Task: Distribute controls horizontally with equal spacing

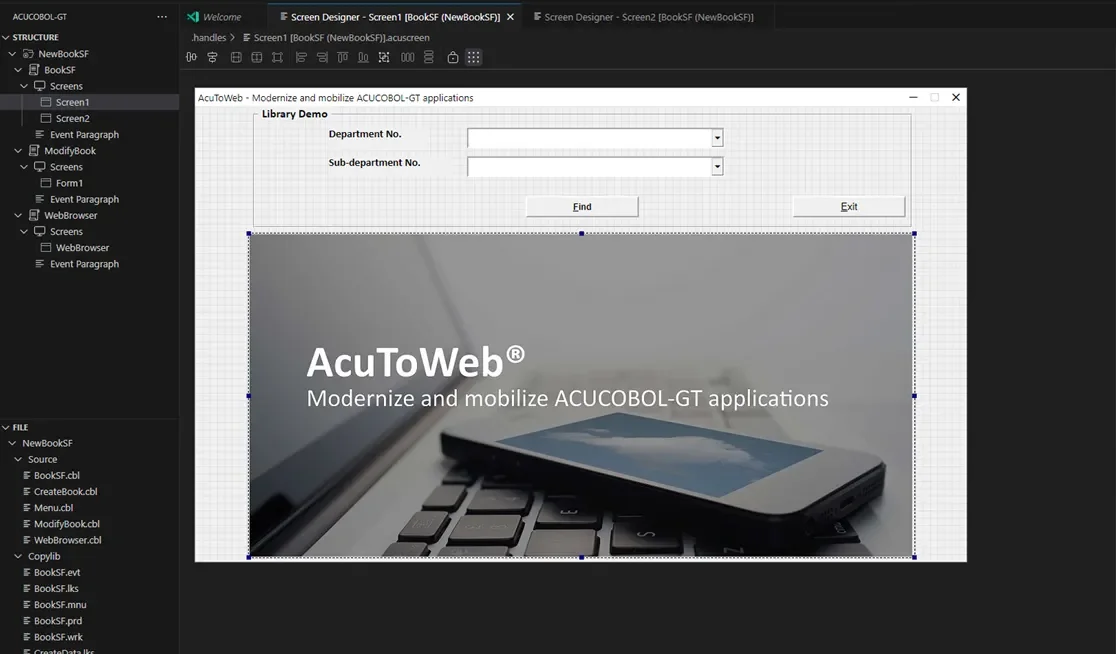Action: 408,58
